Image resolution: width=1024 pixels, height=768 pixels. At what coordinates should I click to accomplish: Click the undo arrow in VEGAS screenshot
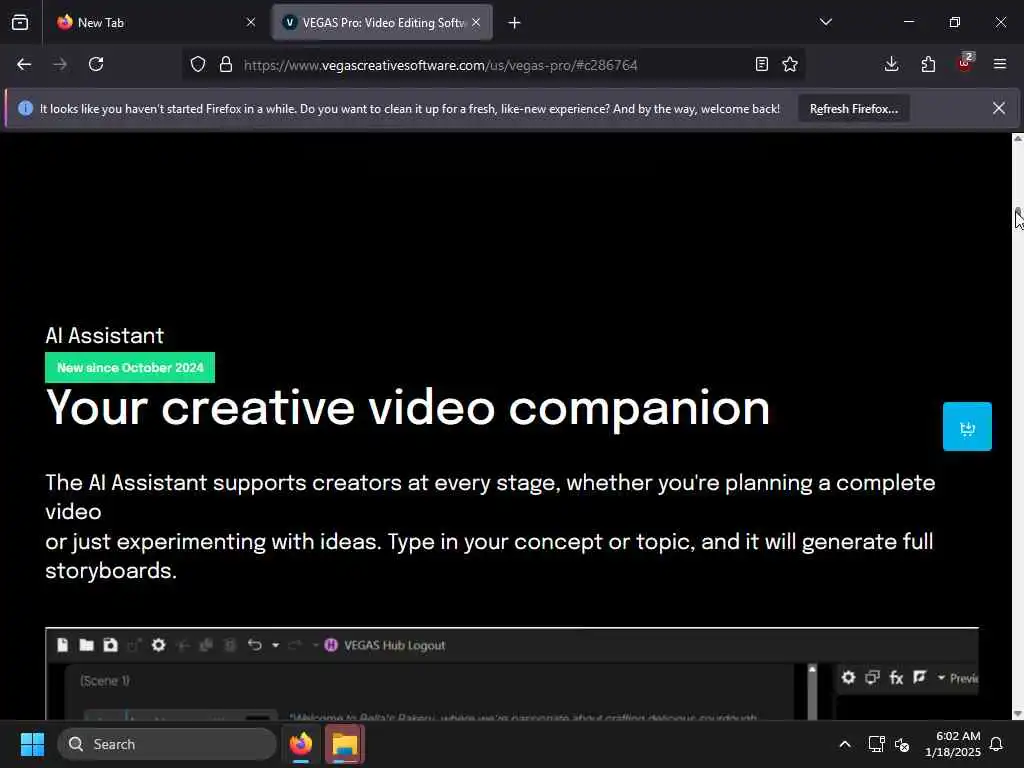255,645
